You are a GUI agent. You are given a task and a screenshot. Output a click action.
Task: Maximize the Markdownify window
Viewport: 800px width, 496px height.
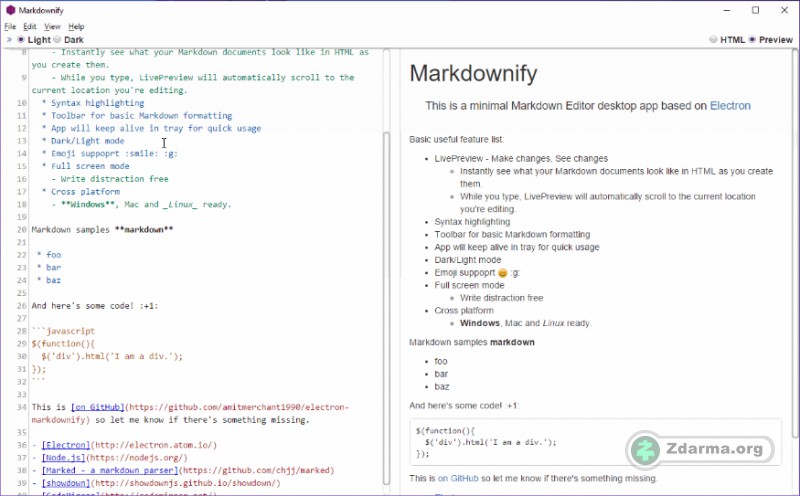pos(756,10)
